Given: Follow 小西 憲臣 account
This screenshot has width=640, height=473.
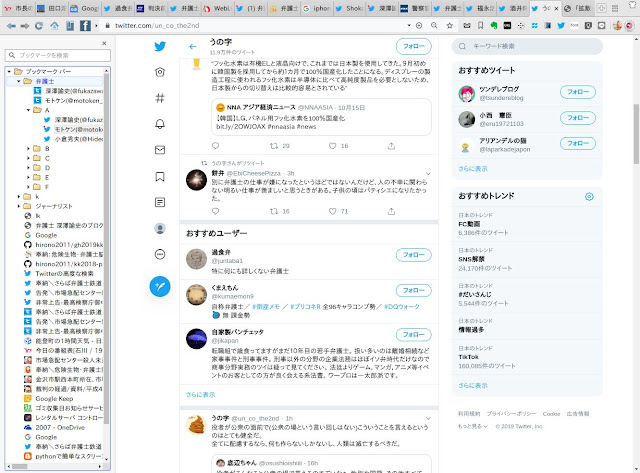Looking at the screenshot, I should point(578,118).
